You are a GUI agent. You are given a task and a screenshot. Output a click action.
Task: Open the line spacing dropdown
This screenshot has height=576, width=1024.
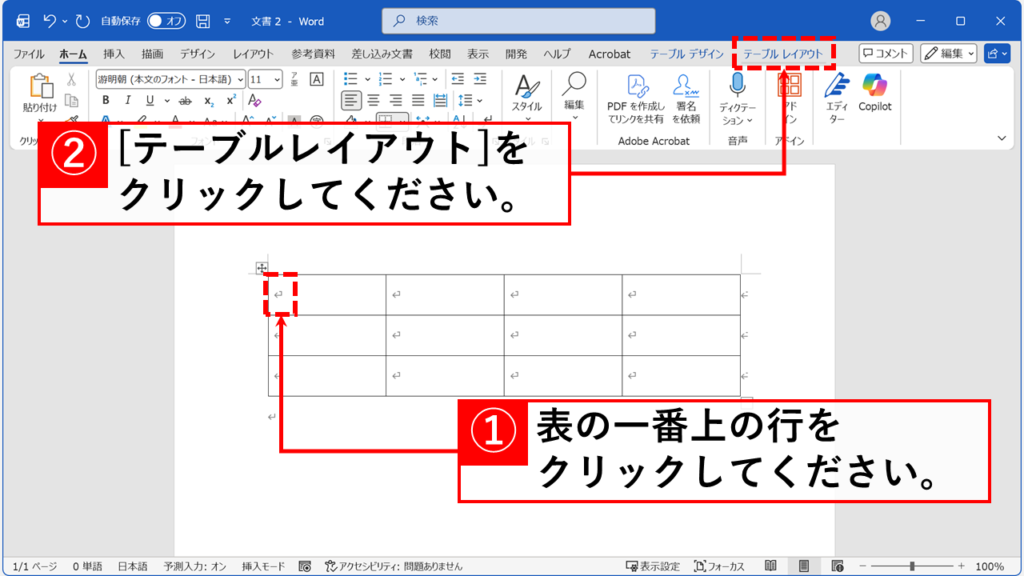(x=478, y=99)
